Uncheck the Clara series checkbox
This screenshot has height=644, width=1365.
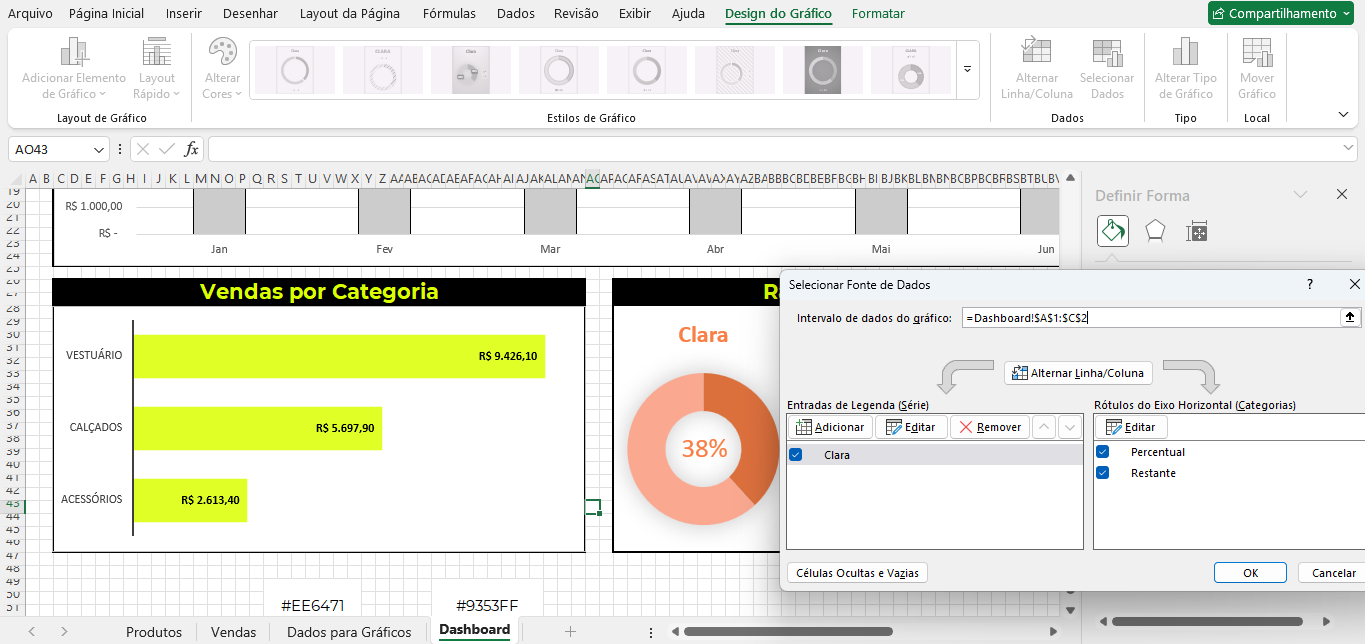[x=796, y=454]
